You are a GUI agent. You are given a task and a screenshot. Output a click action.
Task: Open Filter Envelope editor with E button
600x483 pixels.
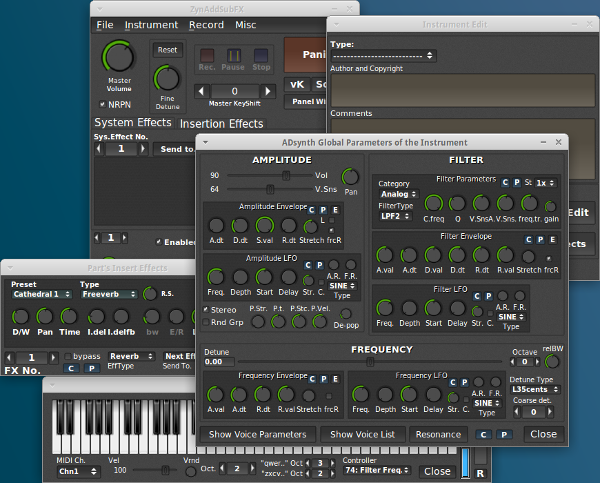click(553, 240)
